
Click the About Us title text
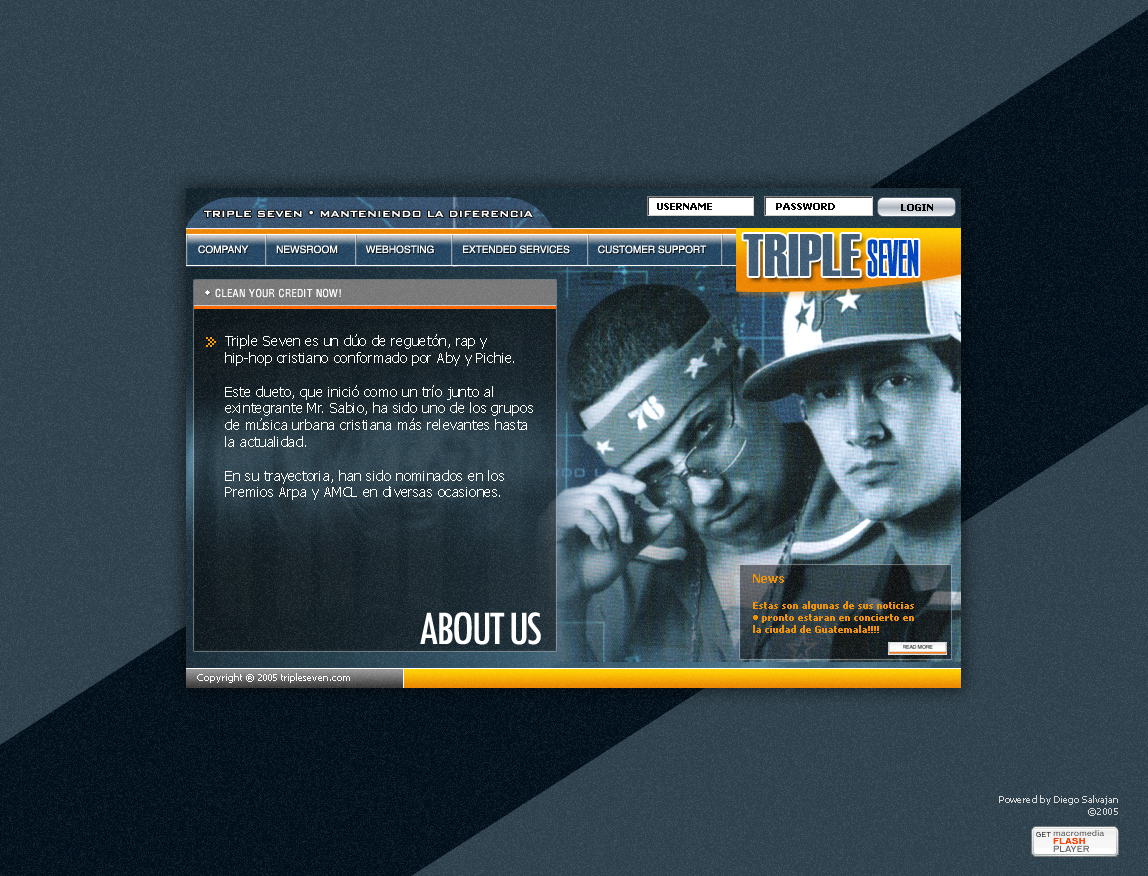[480, 629]
